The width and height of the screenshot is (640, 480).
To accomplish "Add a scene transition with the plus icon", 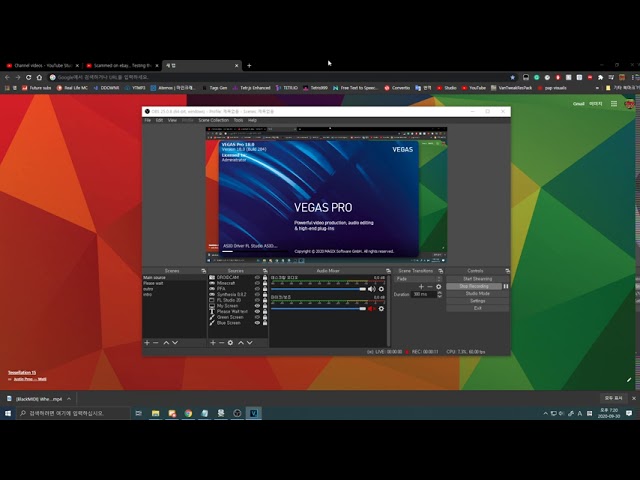I will coord(421,287).
